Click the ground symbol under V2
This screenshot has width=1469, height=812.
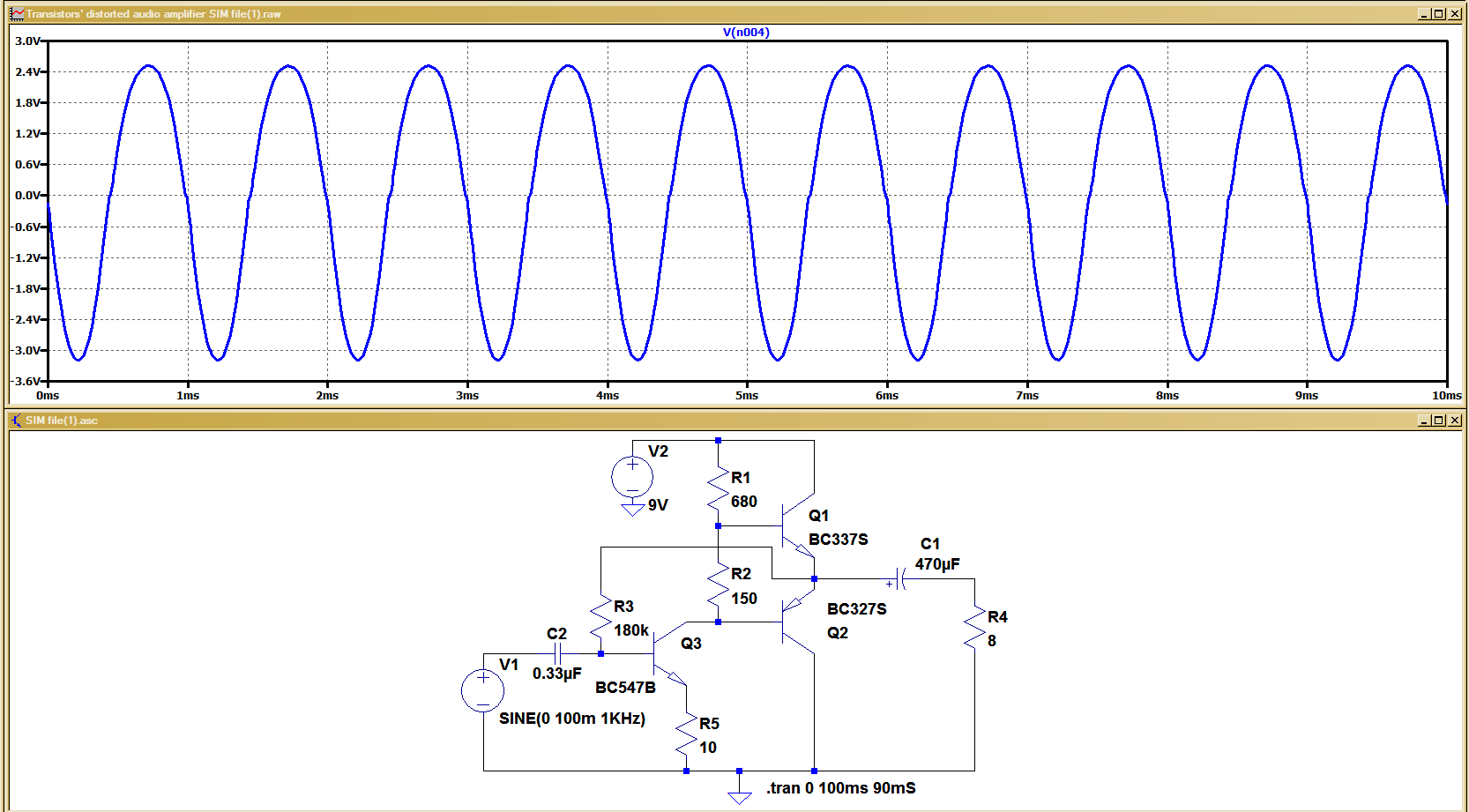(x=632, y=510)
